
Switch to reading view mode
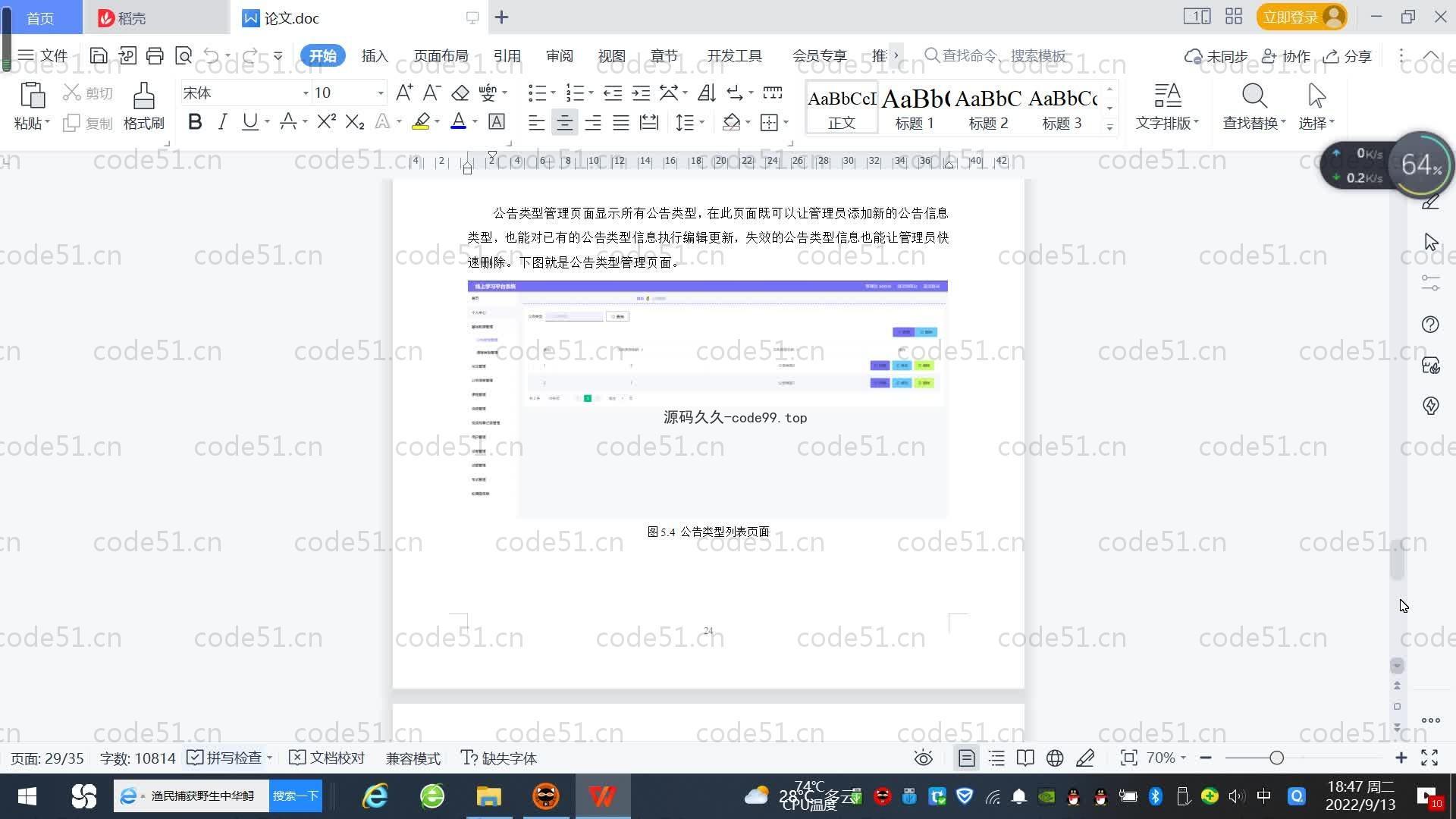click(1025, 758)
